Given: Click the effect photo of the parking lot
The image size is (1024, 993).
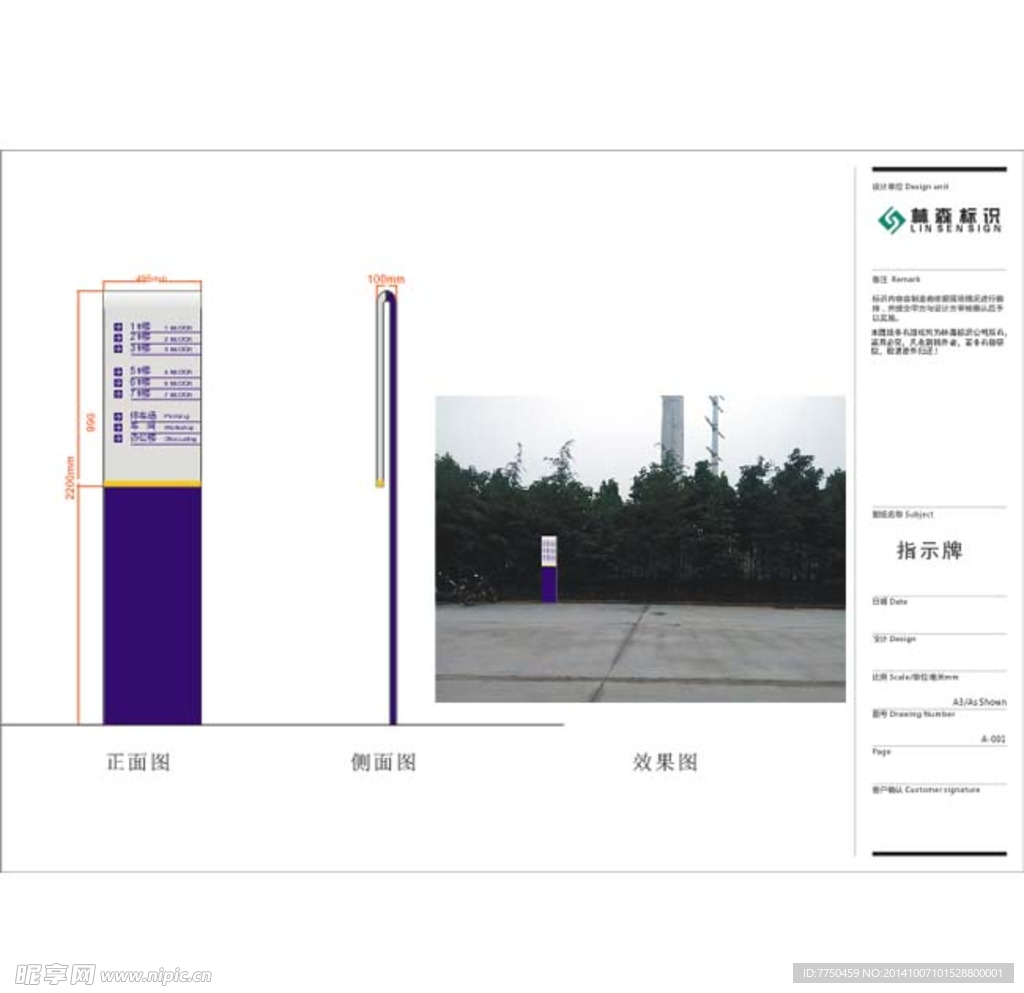Looking at the screenshot, I should tap(640, 548).
